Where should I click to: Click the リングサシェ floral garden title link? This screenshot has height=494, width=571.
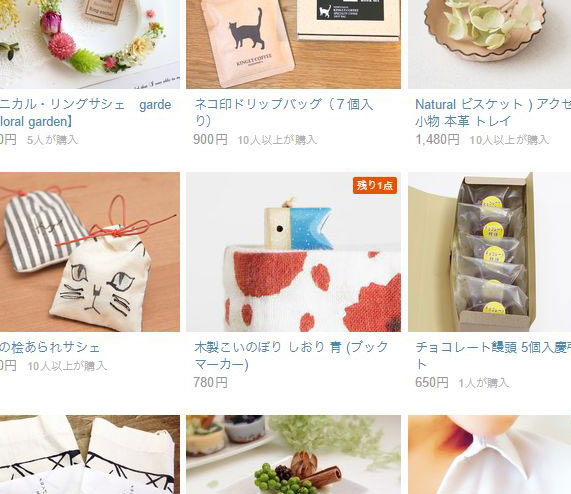[x=86, y=113]
